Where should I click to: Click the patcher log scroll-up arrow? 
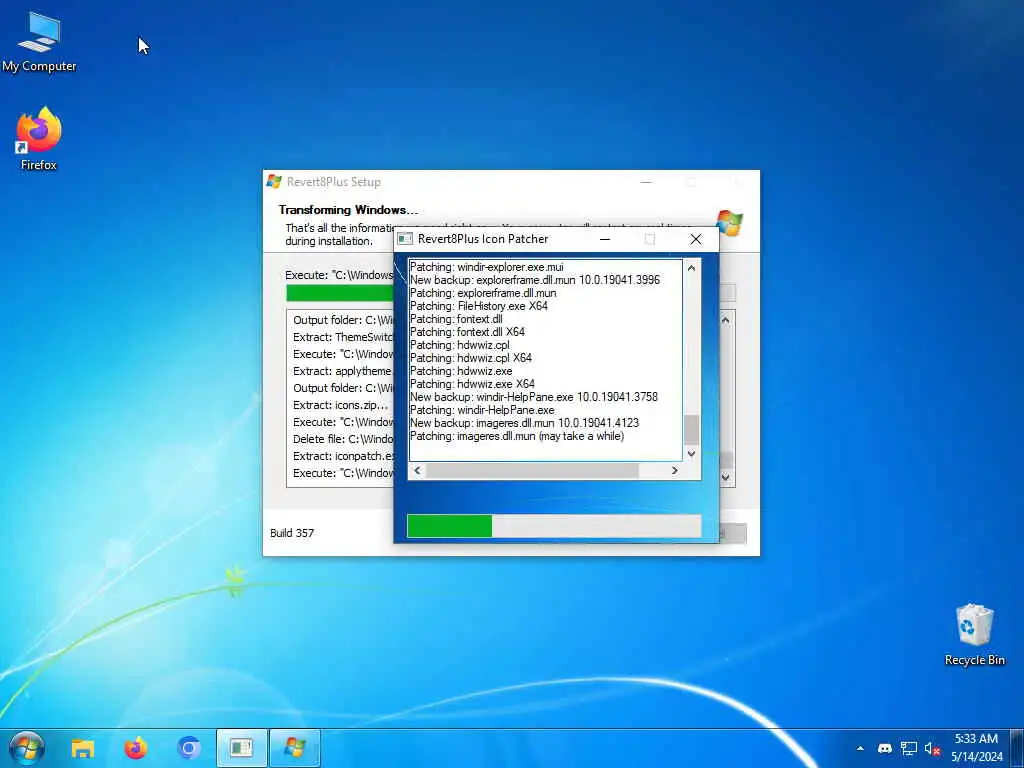(x=691, y=268)
